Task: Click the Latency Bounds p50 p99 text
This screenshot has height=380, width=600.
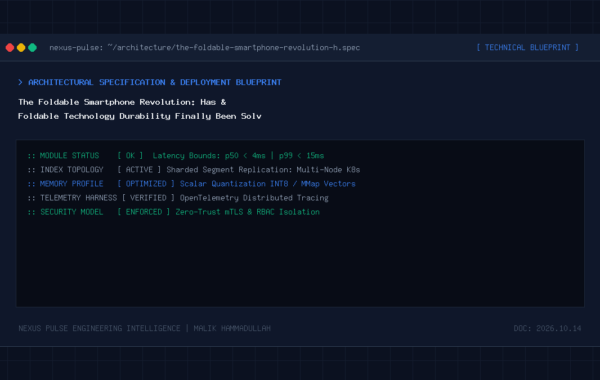Action: tap(238, 156)
